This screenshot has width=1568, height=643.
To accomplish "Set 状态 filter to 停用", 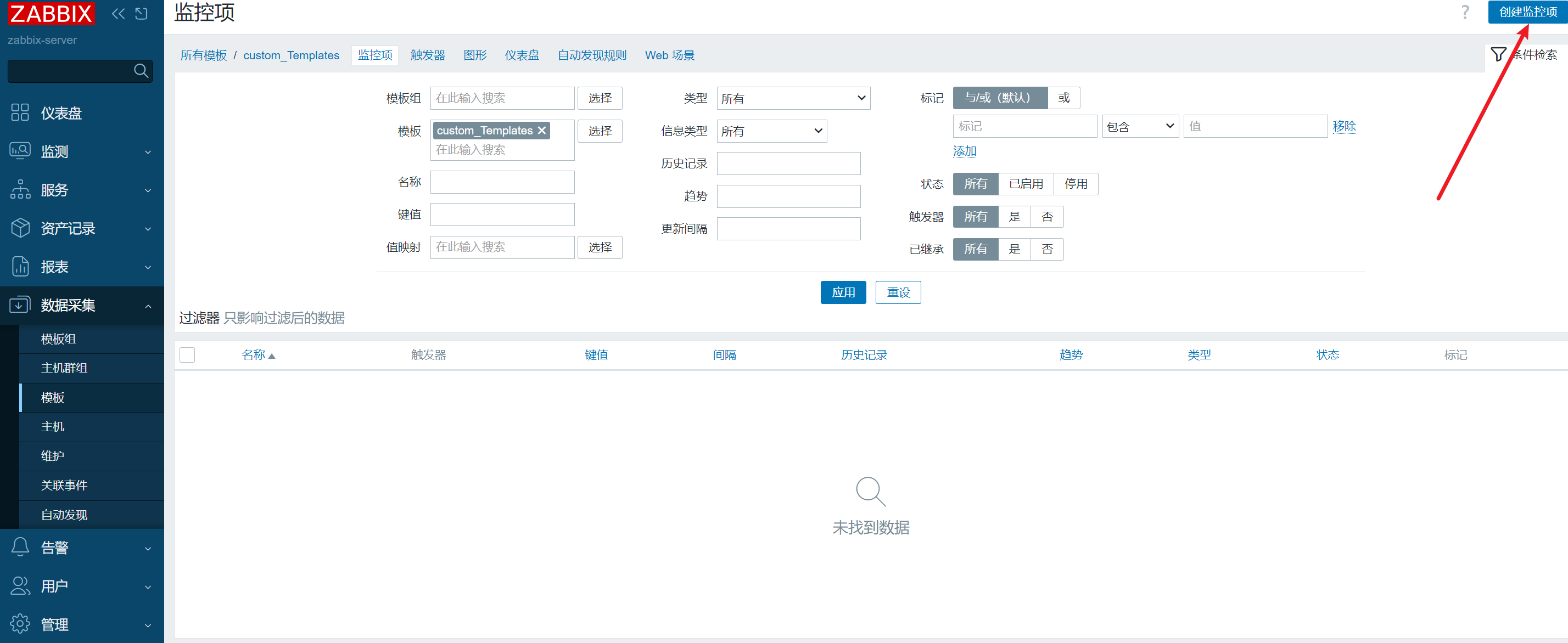I will click(1076, 183).
